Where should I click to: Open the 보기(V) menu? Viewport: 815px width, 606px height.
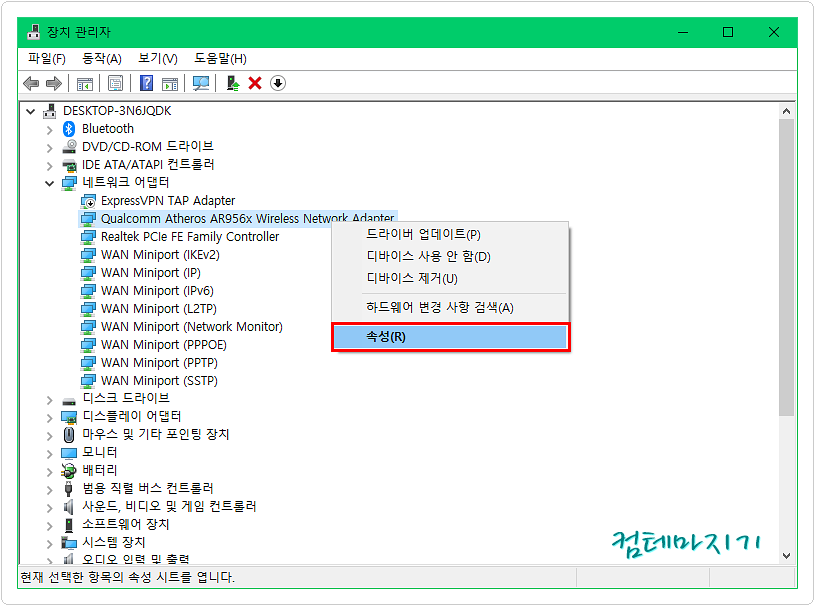pyautogui.click(x=157, y=59)
